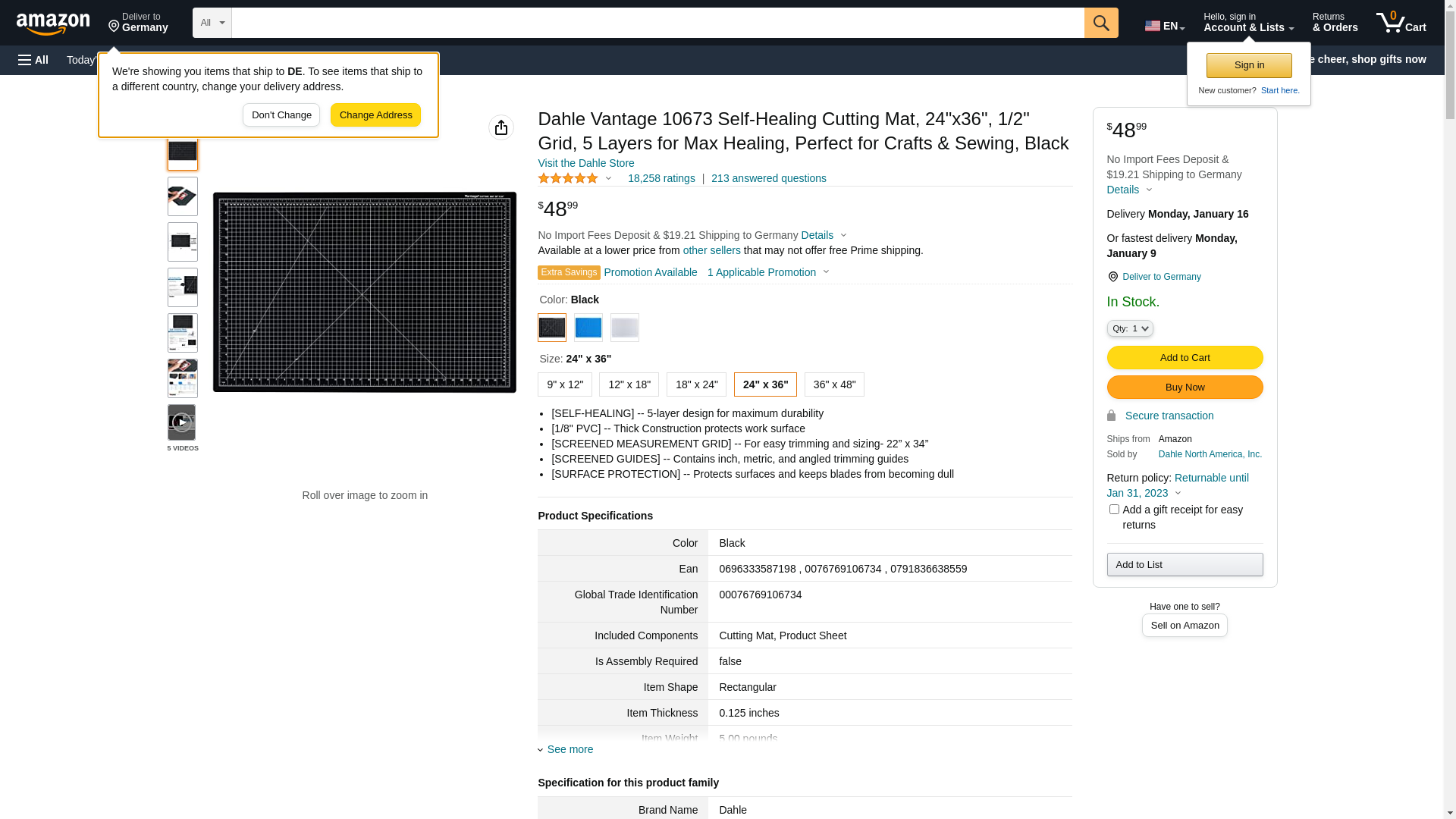The image size is (1456, 819).
Task: Click the Add to Cart button
Action: pyautogui.click(x=1185, y=357)
